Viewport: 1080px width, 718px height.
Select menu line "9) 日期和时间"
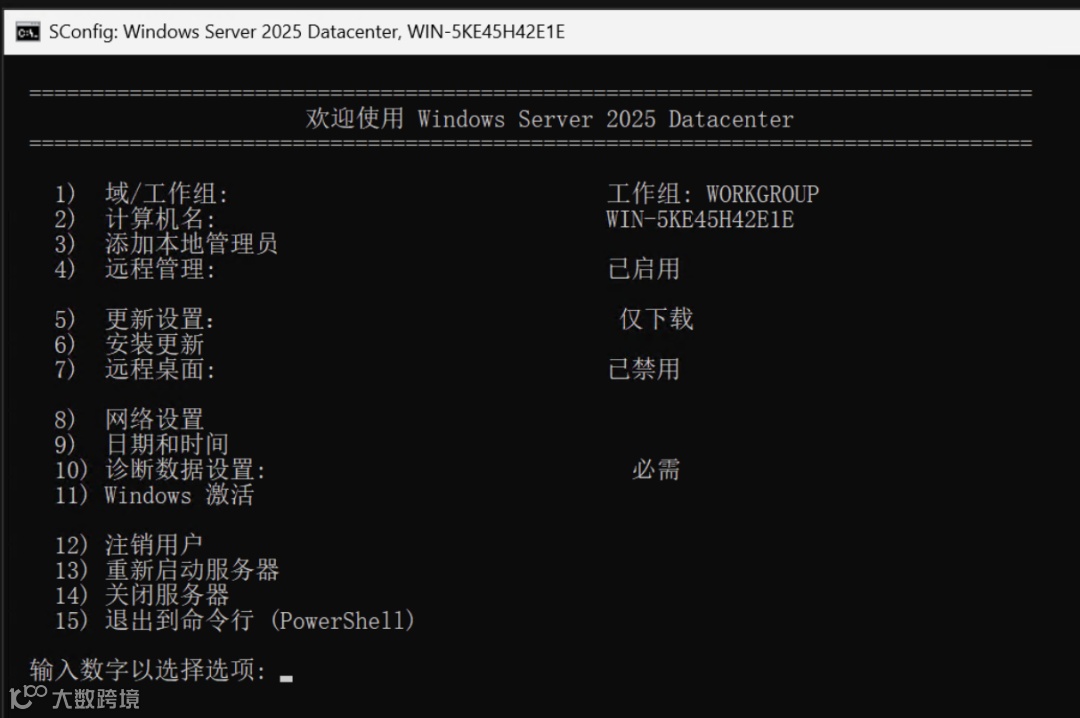pyautogui.click(x=142, y=444)
